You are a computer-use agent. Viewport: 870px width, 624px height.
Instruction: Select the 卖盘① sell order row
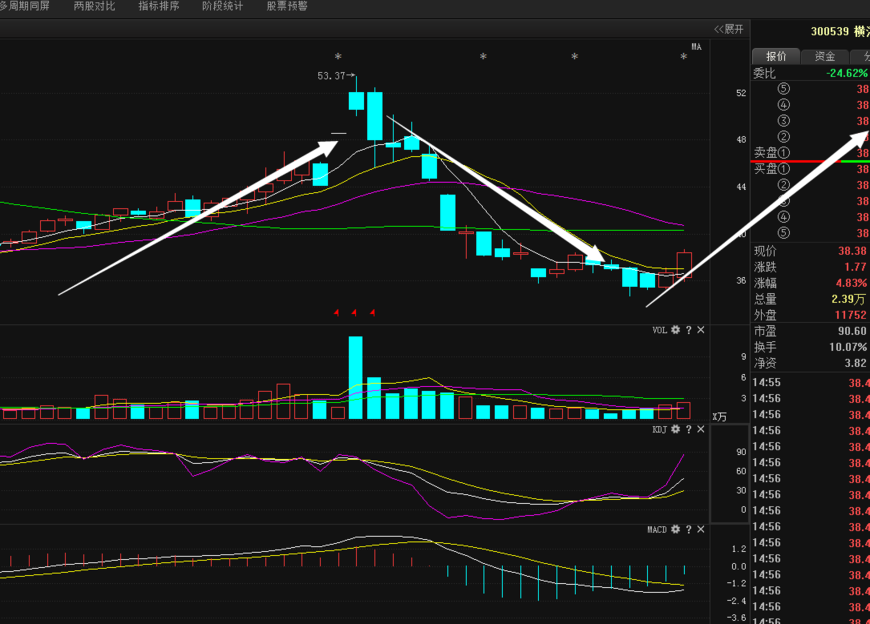(810, 153)
